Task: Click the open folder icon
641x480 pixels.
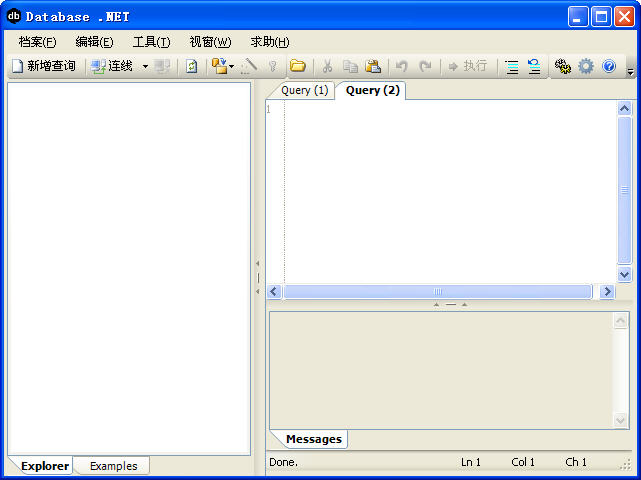Action: pyautogui.click(x=298, y=66)
